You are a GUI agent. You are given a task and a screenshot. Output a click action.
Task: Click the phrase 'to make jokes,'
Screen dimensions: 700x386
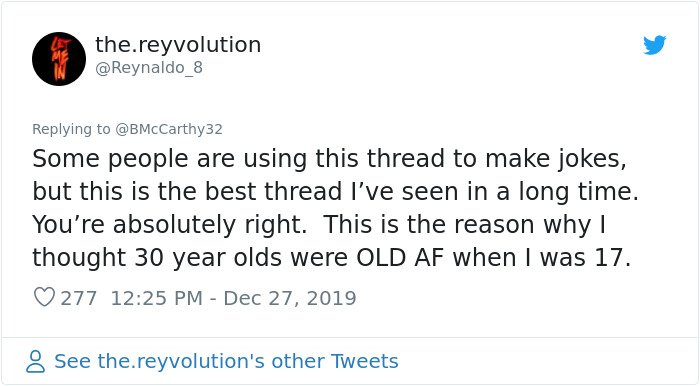540,159
